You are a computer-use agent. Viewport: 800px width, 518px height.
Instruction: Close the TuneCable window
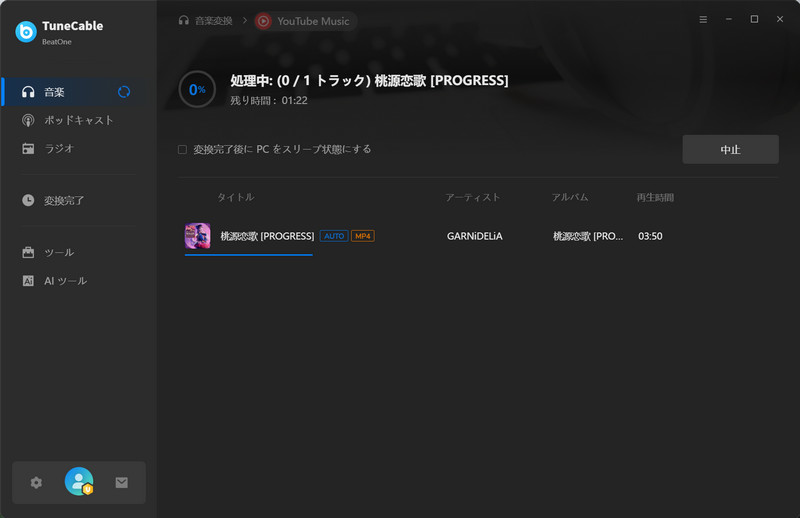(780, 19)
